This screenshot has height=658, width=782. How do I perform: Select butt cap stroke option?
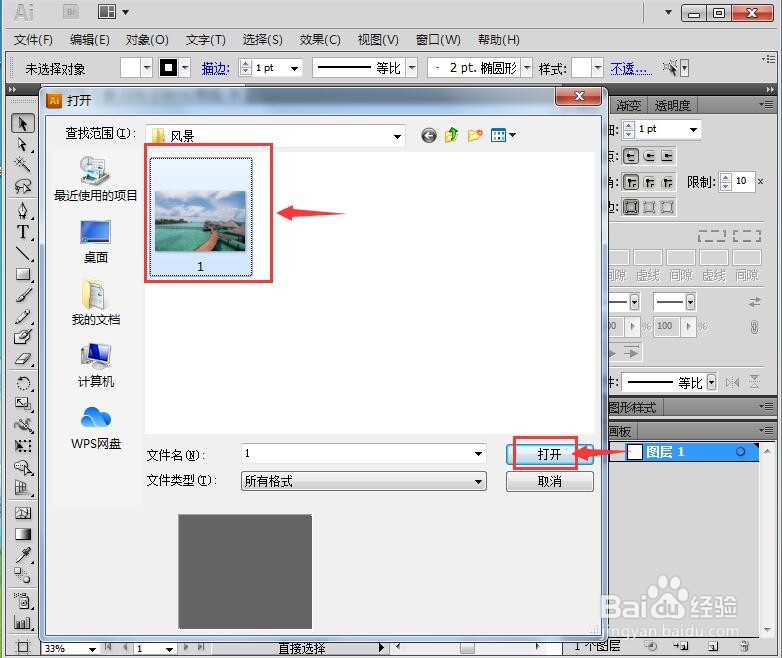631,157
